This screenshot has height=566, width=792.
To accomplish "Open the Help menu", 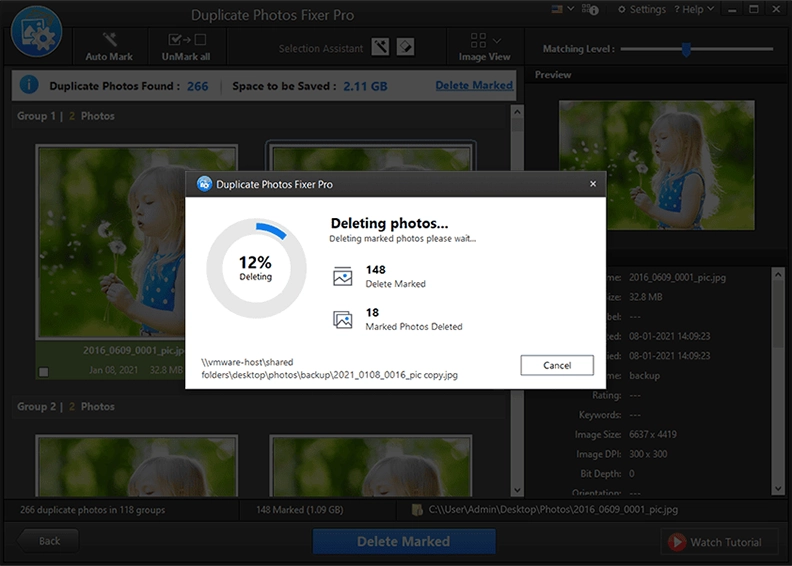I will [x=694, y=10].
